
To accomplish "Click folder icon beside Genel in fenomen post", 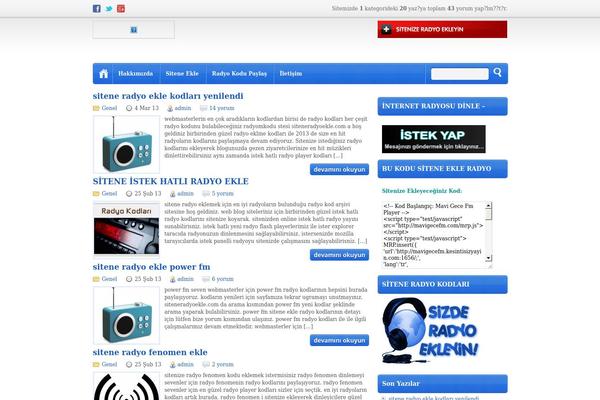I will pos(96,364).
